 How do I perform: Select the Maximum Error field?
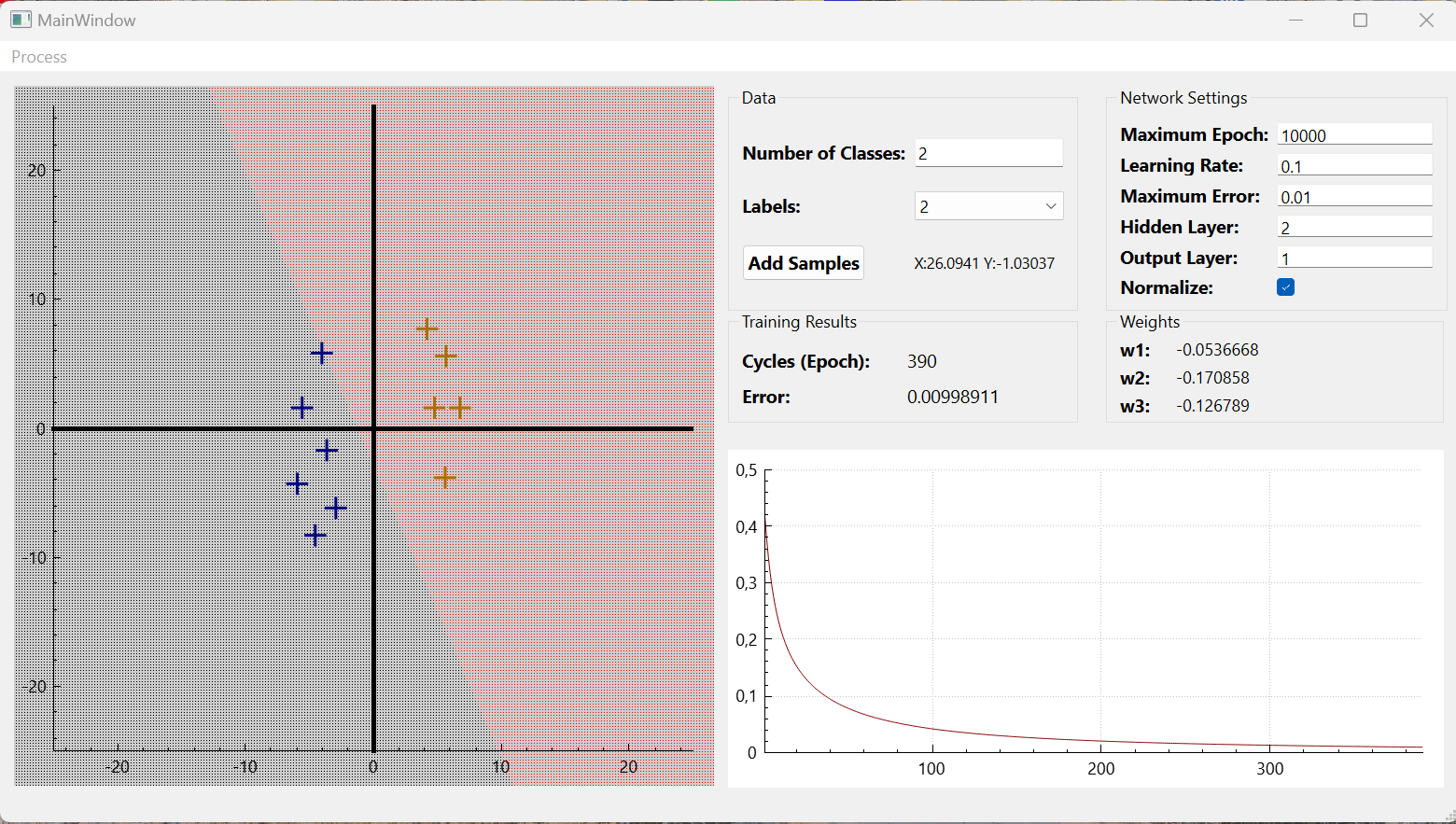click(1353, 196)
